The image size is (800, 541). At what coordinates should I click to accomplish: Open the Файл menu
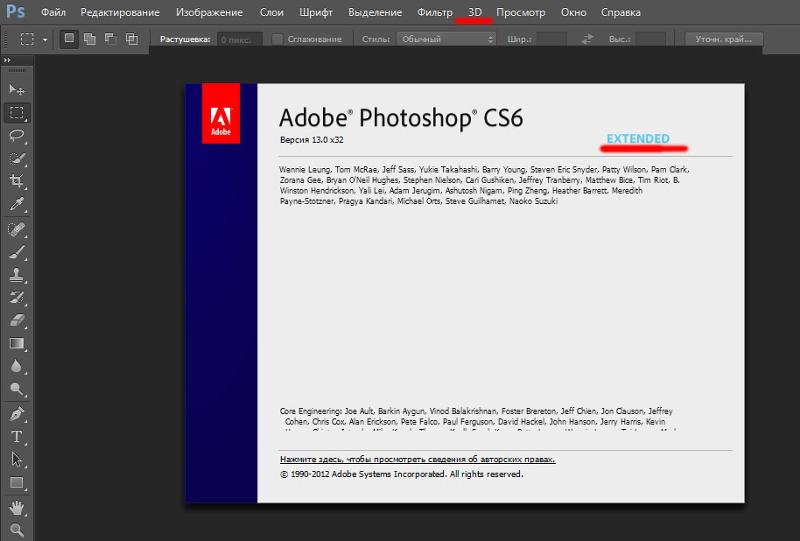[x=53, y=12]
